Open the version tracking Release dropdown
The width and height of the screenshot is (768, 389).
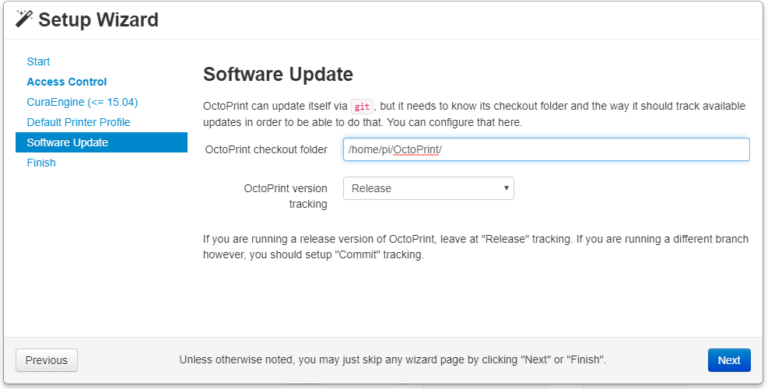point(429,188)
